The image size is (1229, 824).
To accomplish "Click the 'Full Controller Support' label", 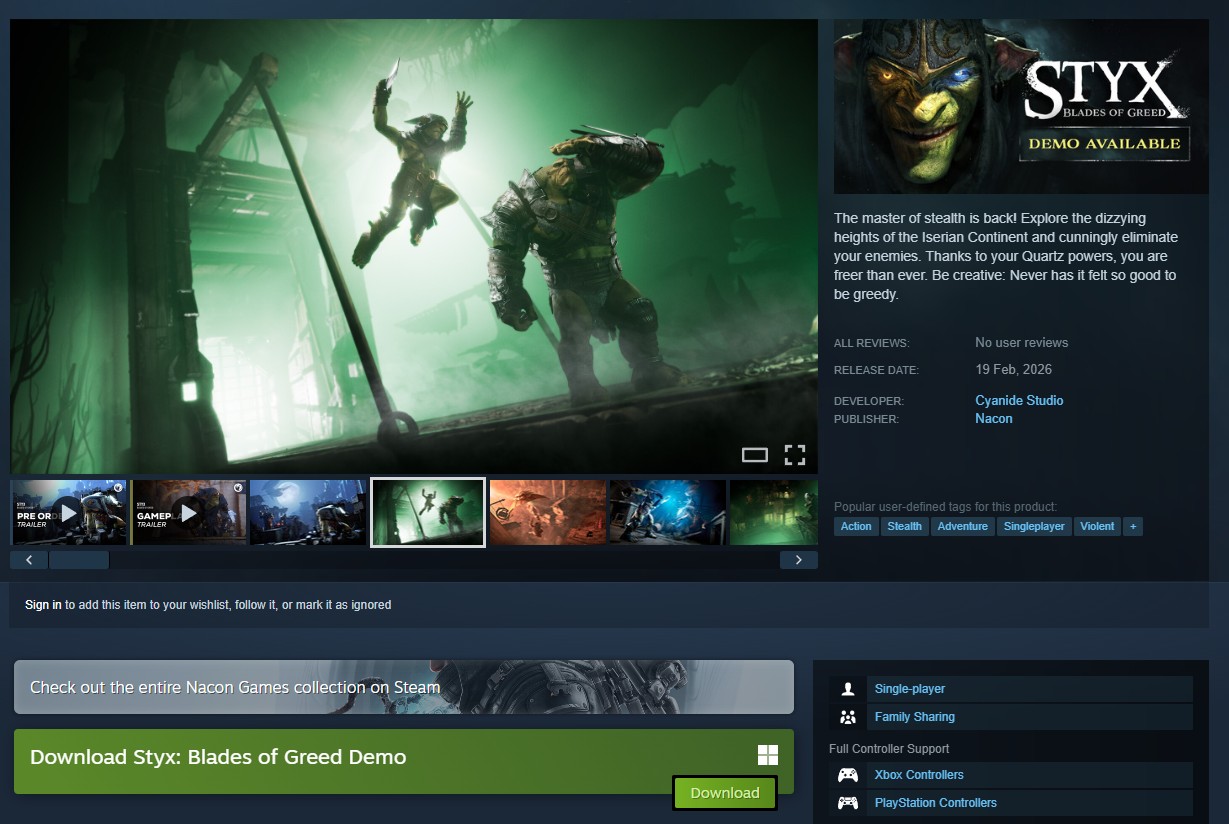I will pos(889,749).
